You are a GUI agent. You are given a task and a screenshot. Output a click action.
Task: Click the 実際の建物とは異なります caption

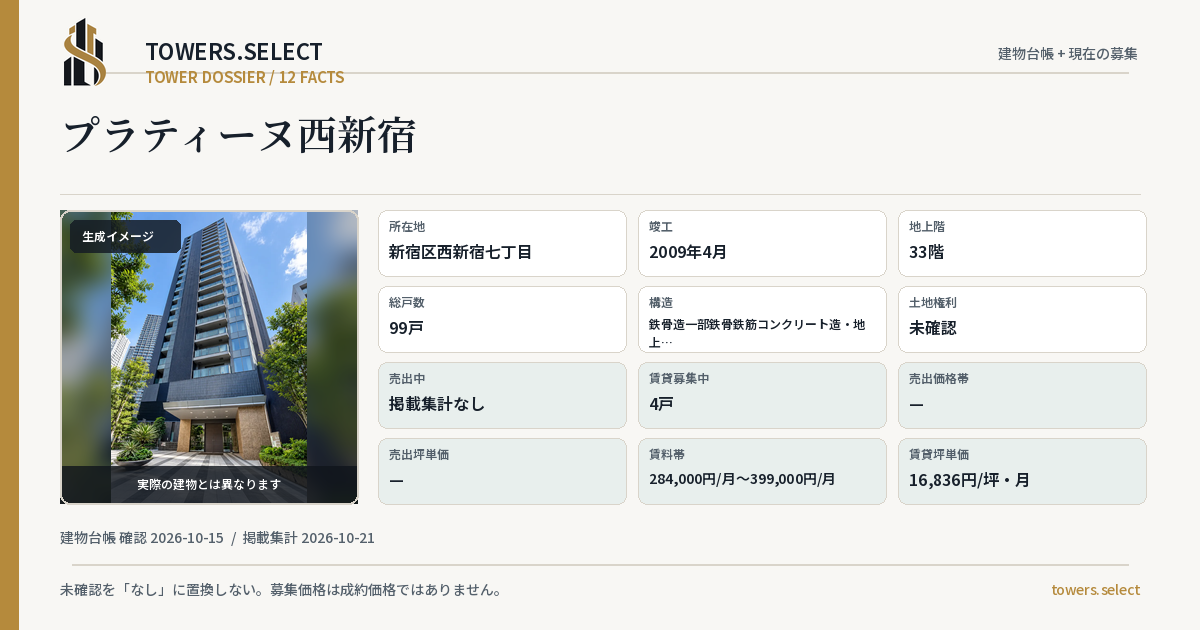point(209,484)
